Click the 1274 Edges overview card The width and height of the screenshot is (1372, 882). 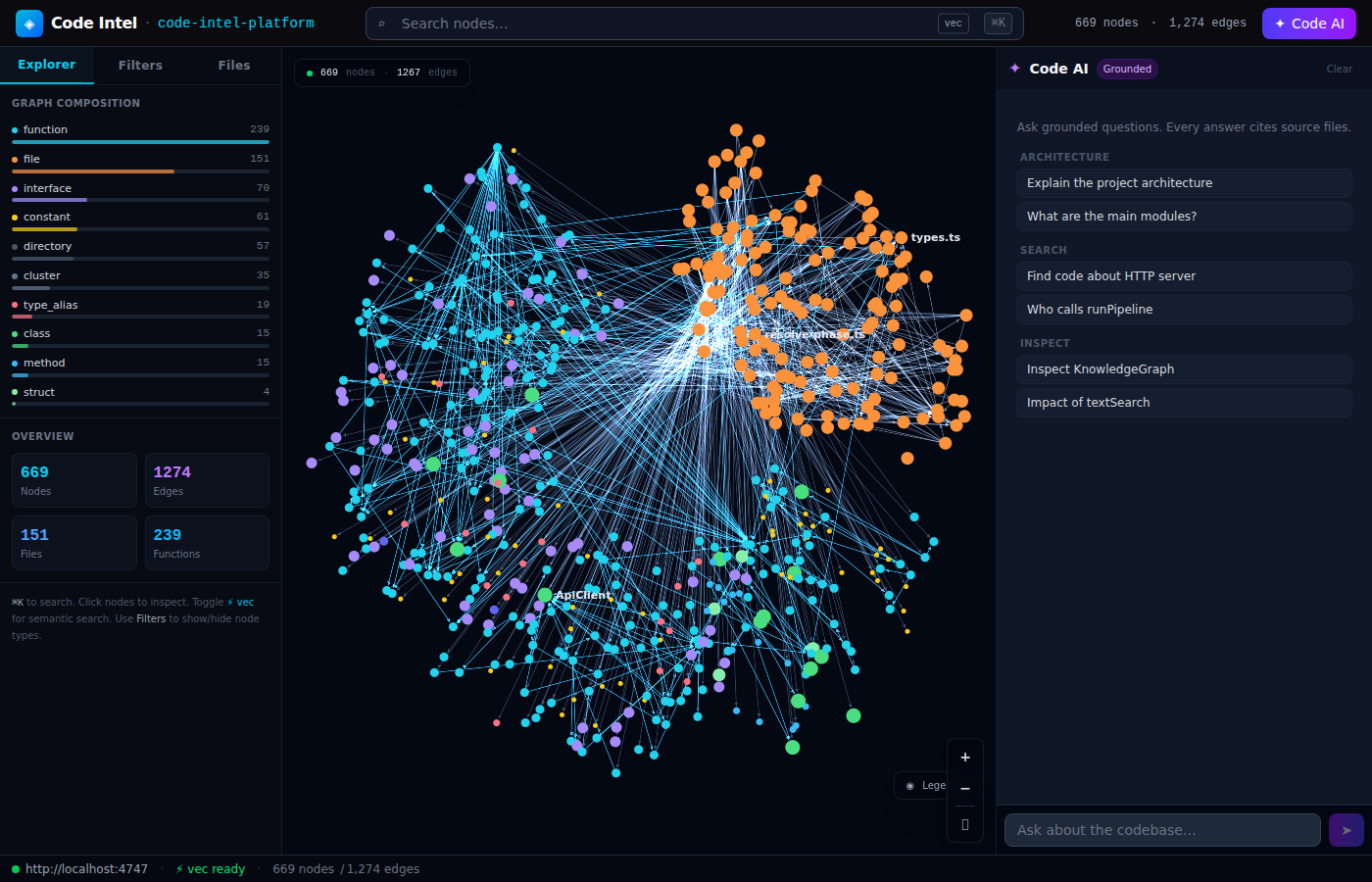(x=207, y=480)
